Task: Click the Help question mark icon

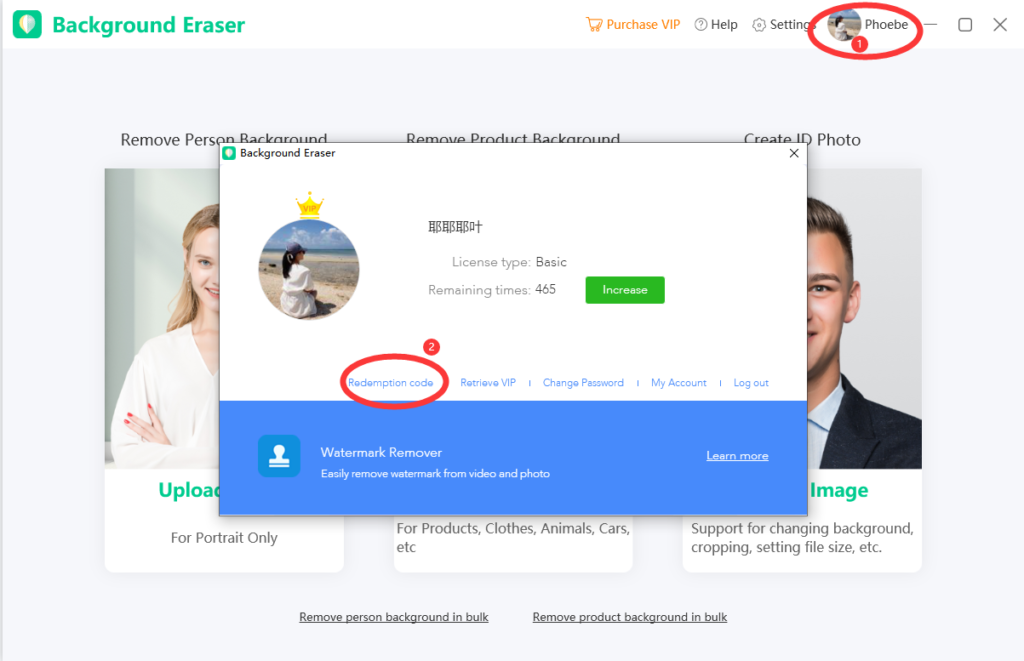Action: (700, 25)
